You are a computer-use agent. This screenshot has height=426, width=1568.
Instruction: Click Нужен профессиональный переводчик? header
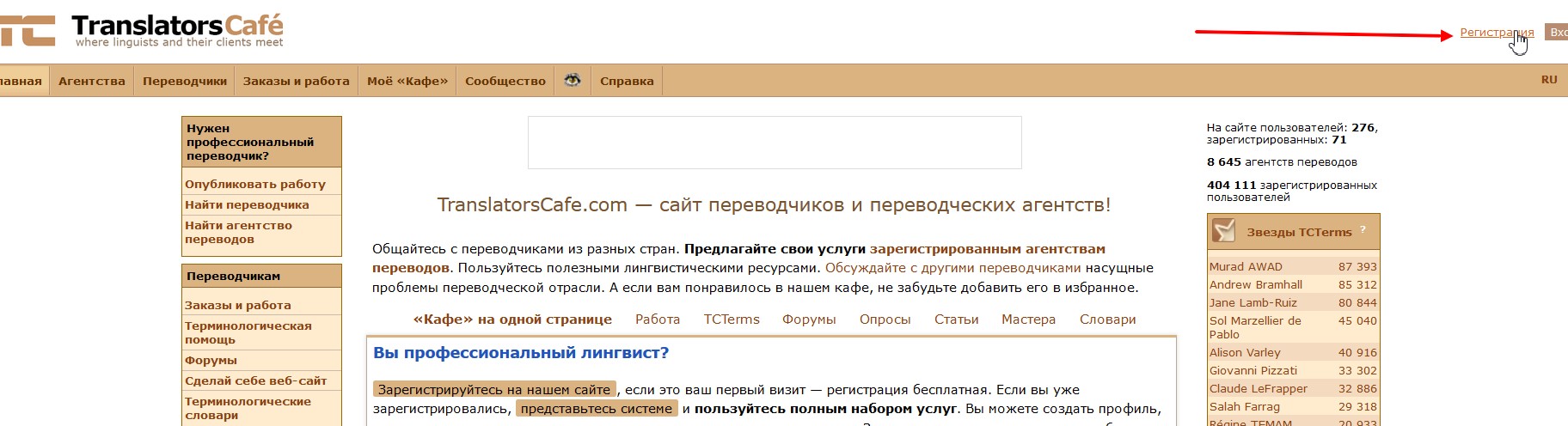[262, 142]
